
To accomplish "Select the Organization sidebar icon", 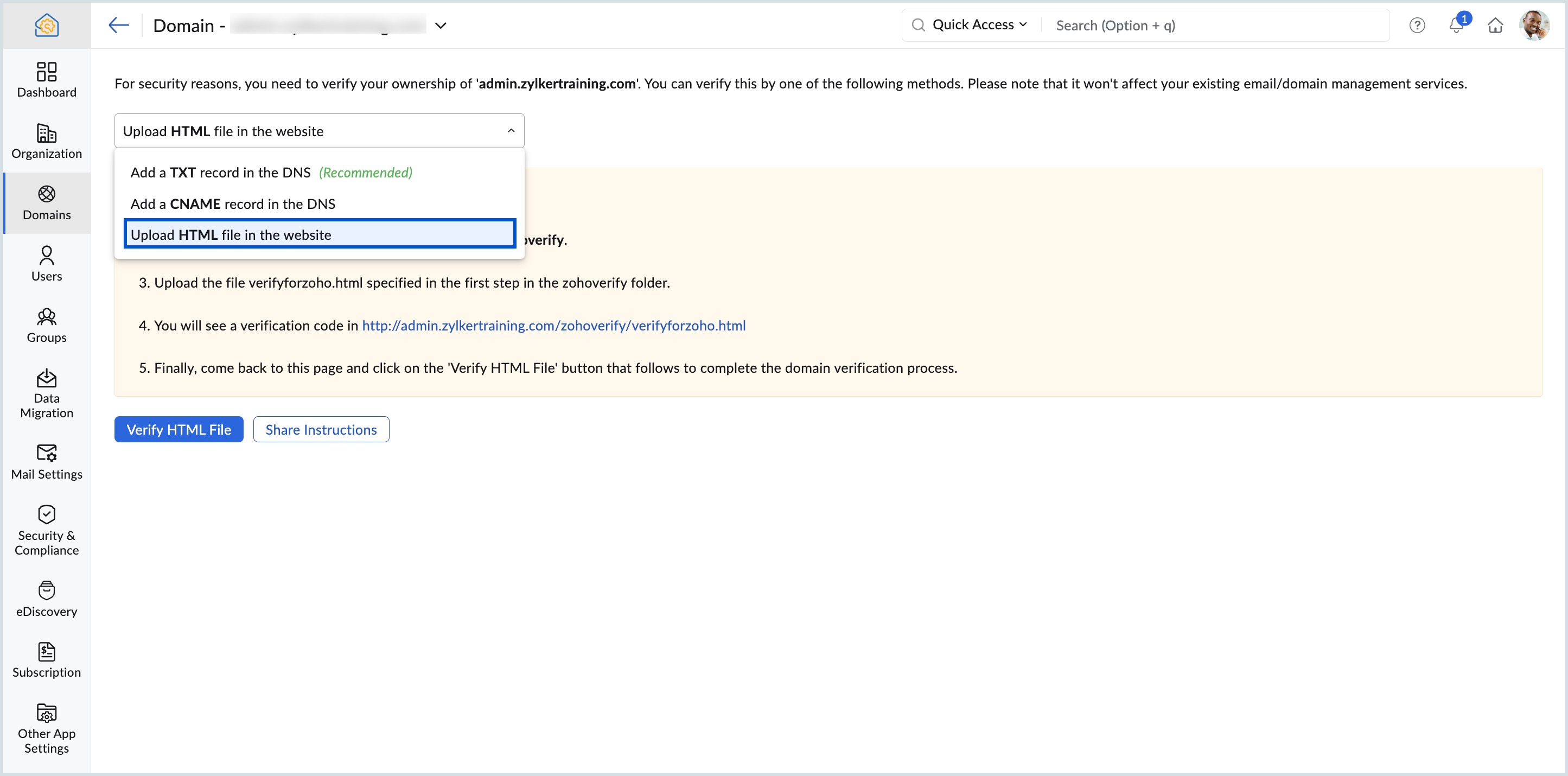I will 46,142.
